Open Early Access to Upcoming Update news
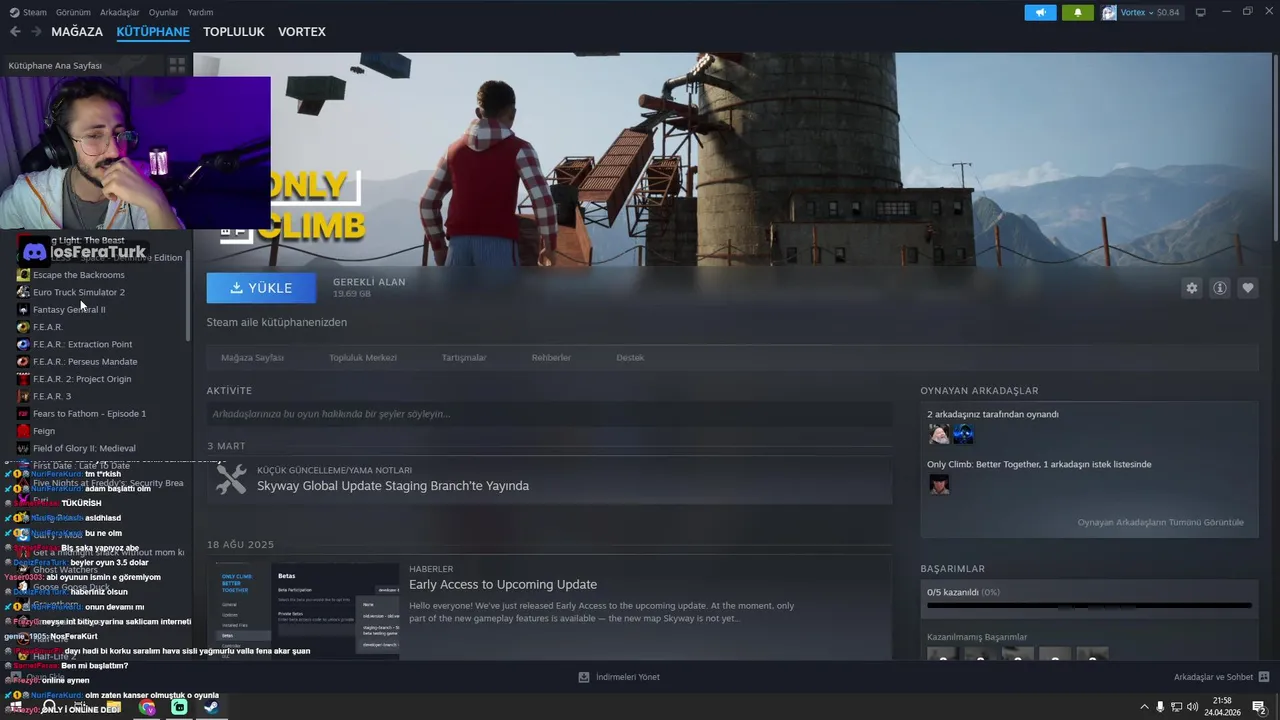Viewport: 1280px width, 720px height. (x=503, y=584)
